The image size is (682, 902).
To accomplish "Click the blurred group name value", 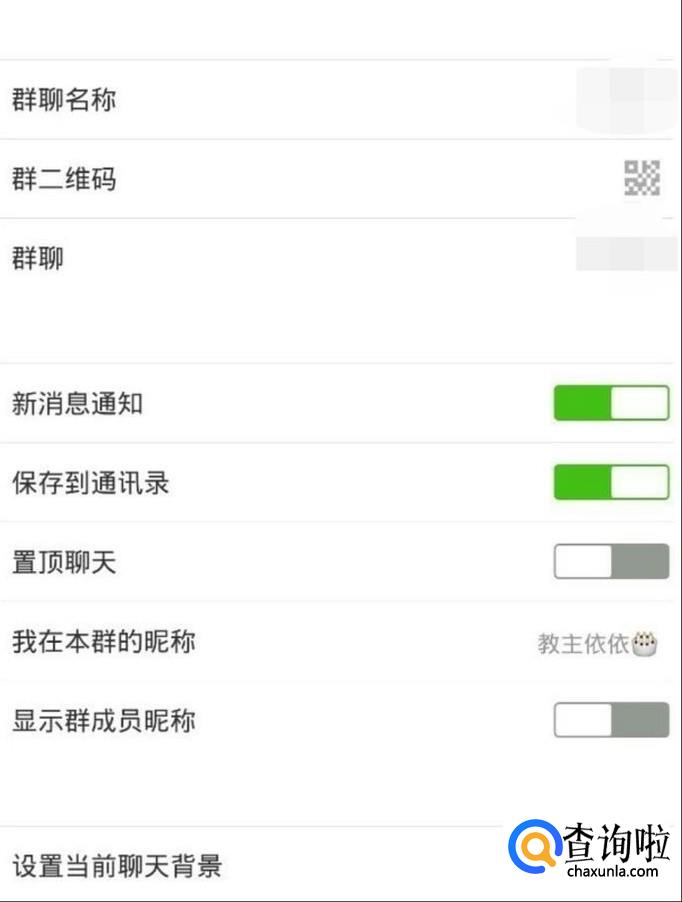I will point(627,101).
